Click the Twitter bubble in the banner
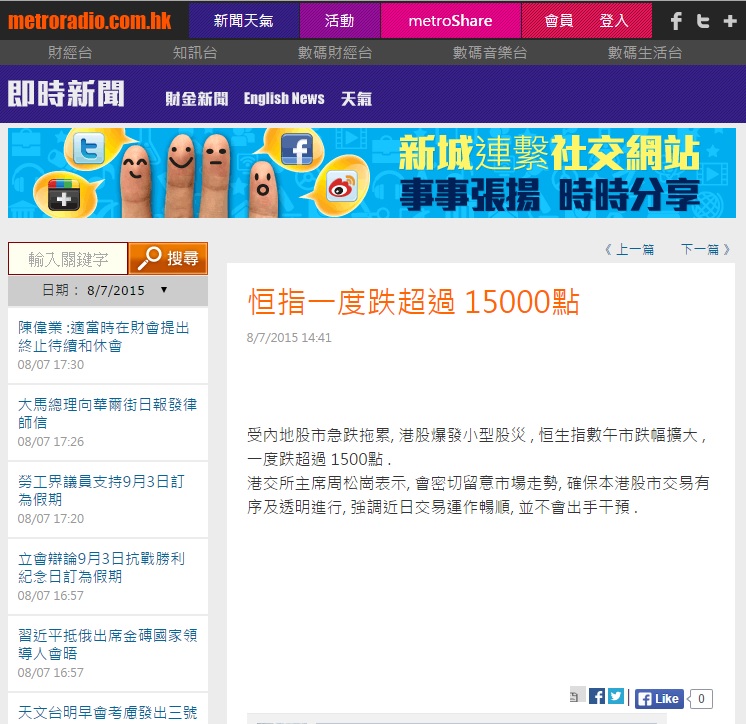Image resolution: width=746 pixels, height=724 pixels. tap(90, 148)
